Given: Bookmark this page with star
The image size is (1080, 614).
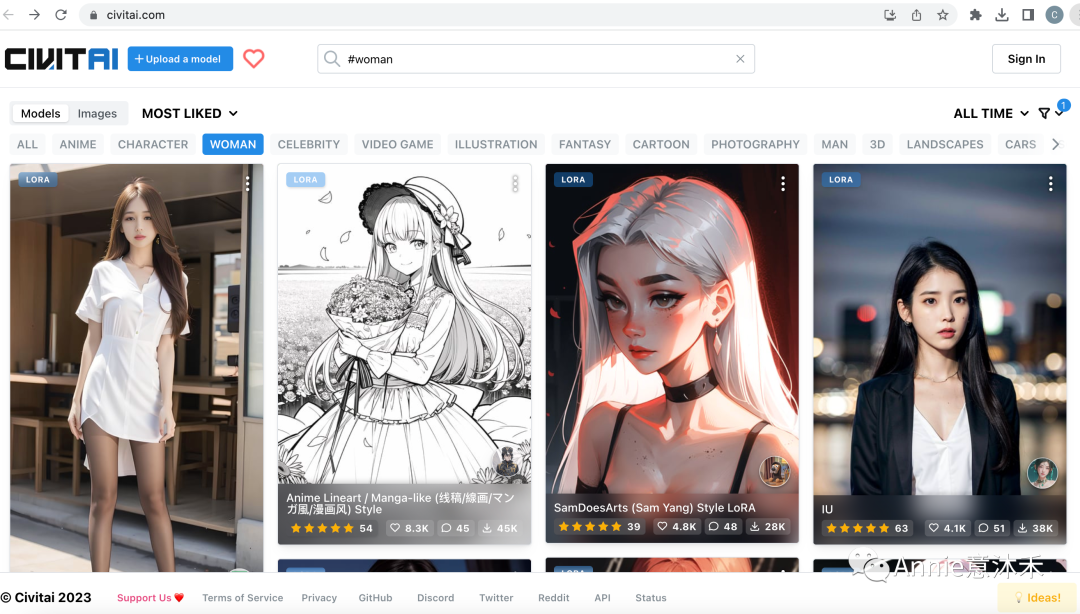Looking at the screenshot, I should (x=942, y=15).
